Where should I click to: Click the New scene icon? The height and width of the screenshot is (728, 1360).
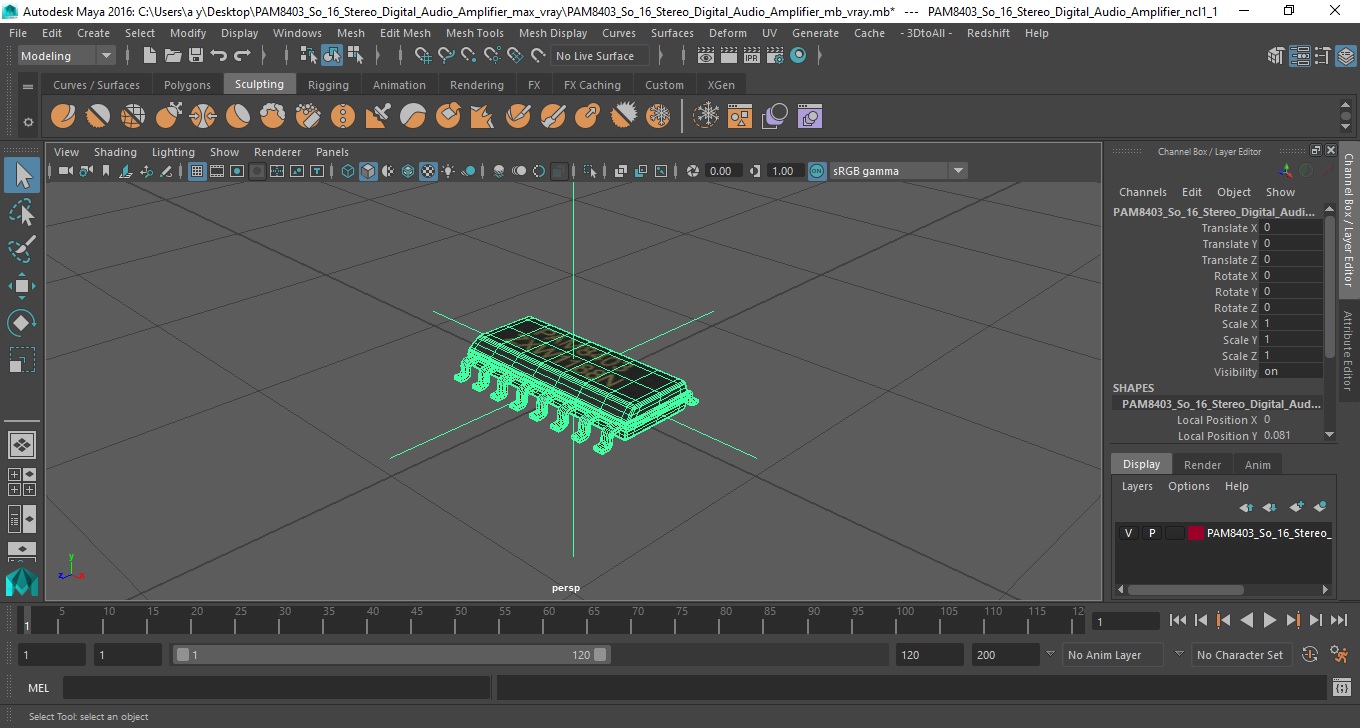pyautogui.click(x=149, y=56)
